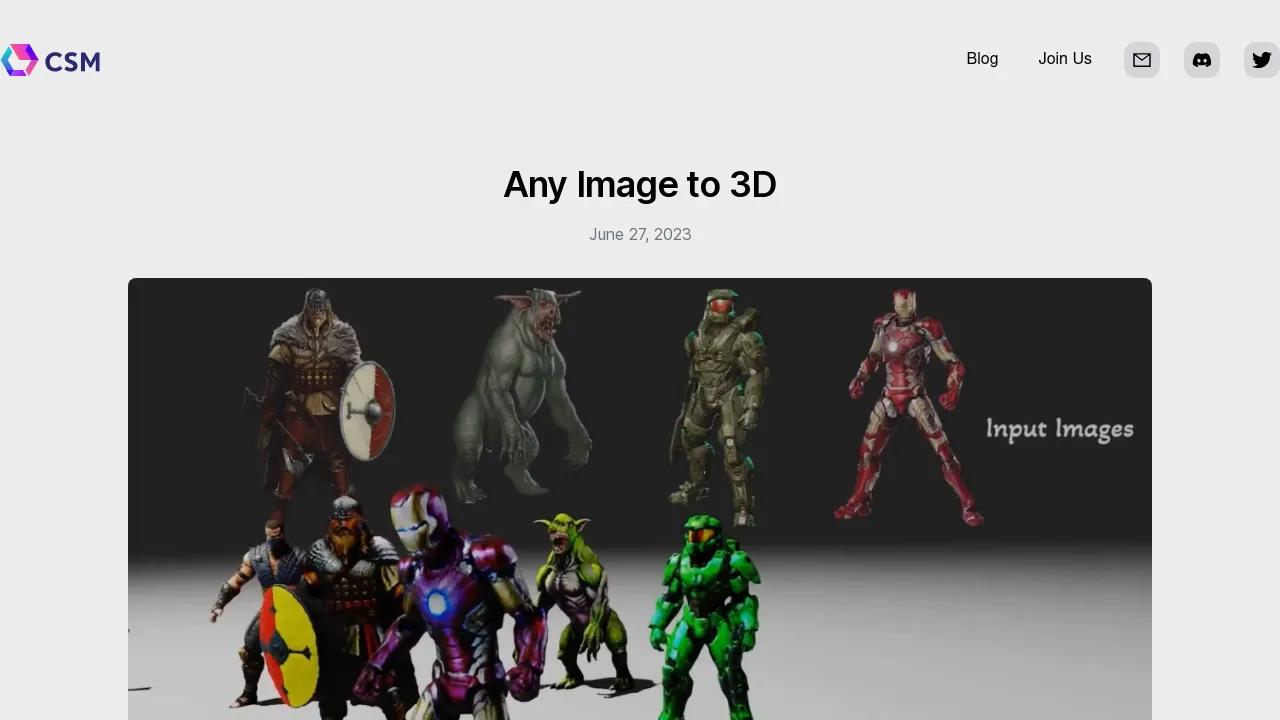Open the Twitter icon link
1280x720 pixels.
tap(1262, 60)
